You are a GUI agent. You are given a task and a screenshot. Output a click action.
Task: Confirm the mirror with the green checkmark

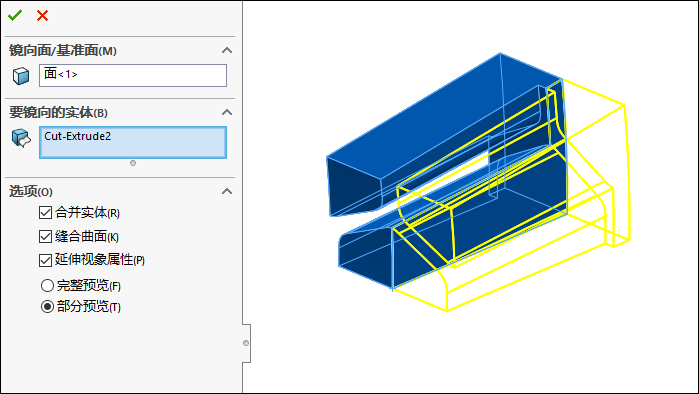[15, 16]
